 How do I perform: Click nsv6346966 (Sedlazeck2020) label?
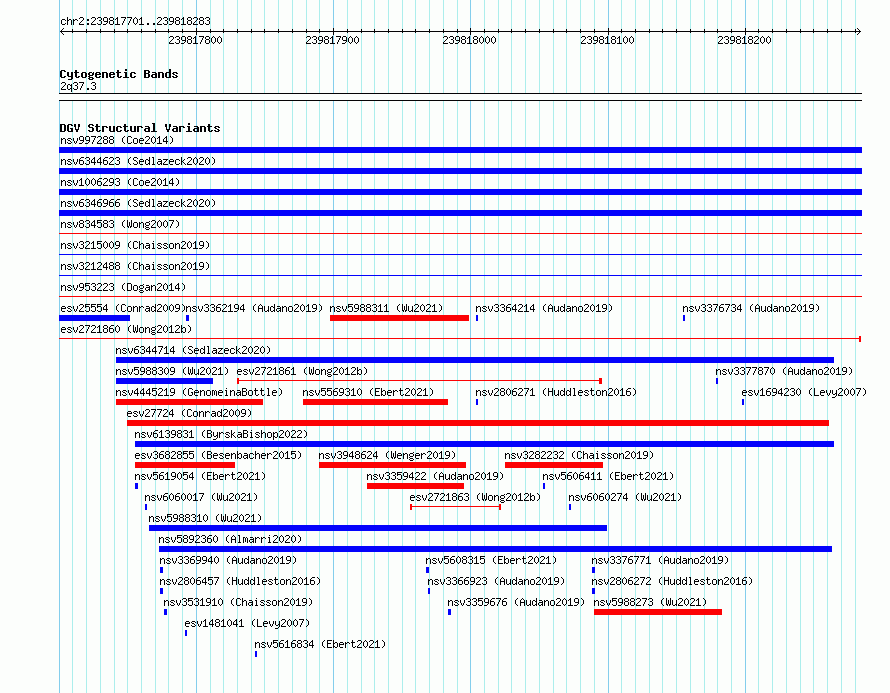coord(138,203)
